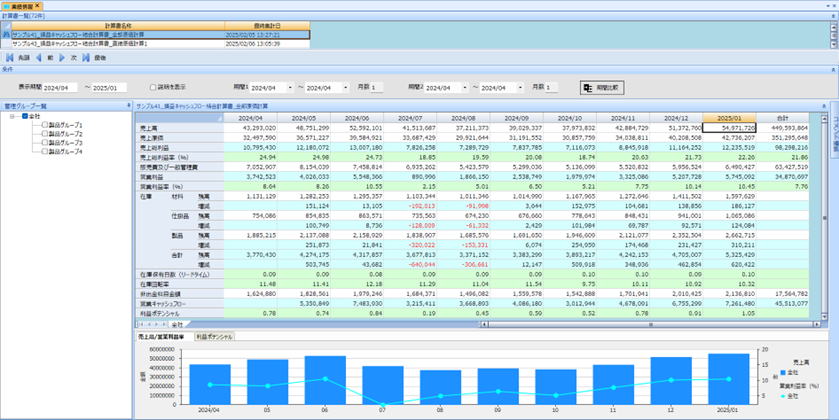Image resolution: width=839 pixels, height=420 pixels.
Task: Collapse the 条件 conditions panel
Action: [x=834, y=70]
